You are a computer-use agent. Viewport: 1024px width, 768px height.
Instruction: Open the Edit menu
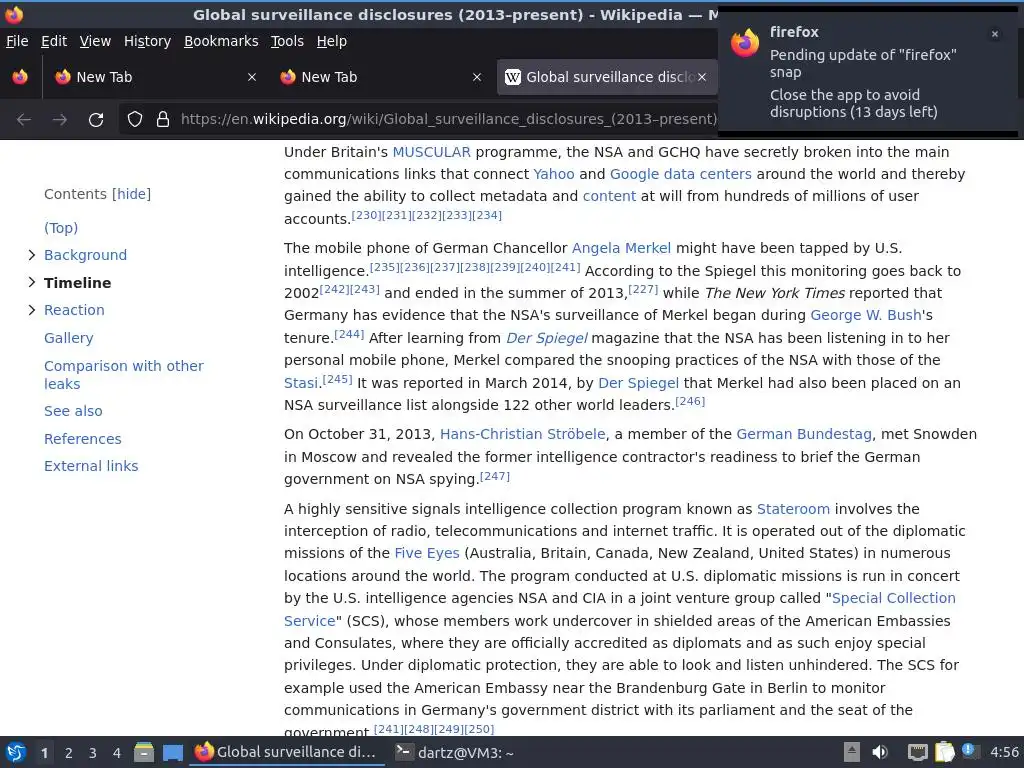click(x=54, y=41)
